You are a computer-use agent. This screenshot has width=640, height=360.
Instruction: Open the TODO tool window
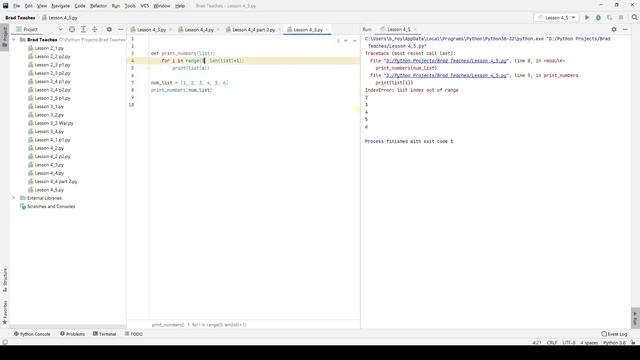point(134,334)
